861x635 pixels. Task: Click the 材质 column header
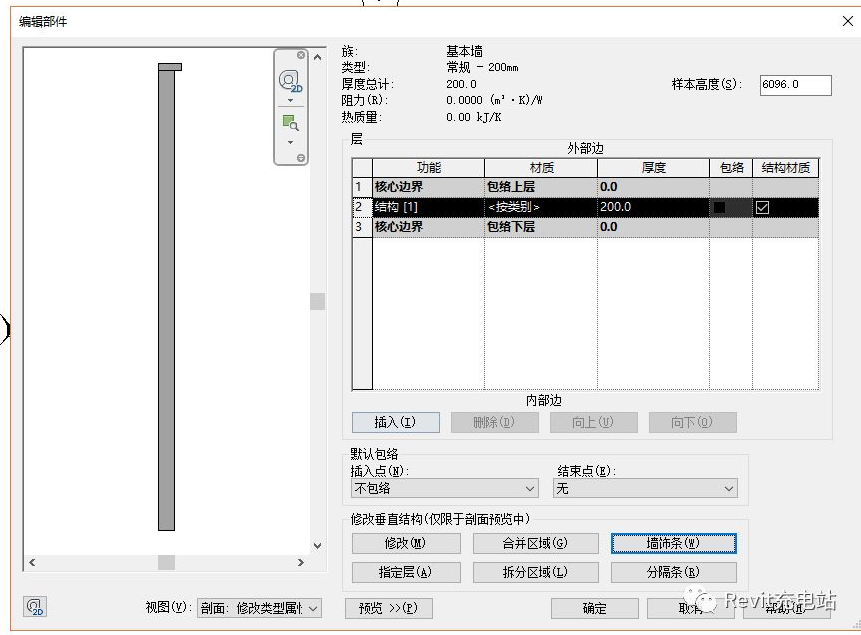(x=541, y=168)
